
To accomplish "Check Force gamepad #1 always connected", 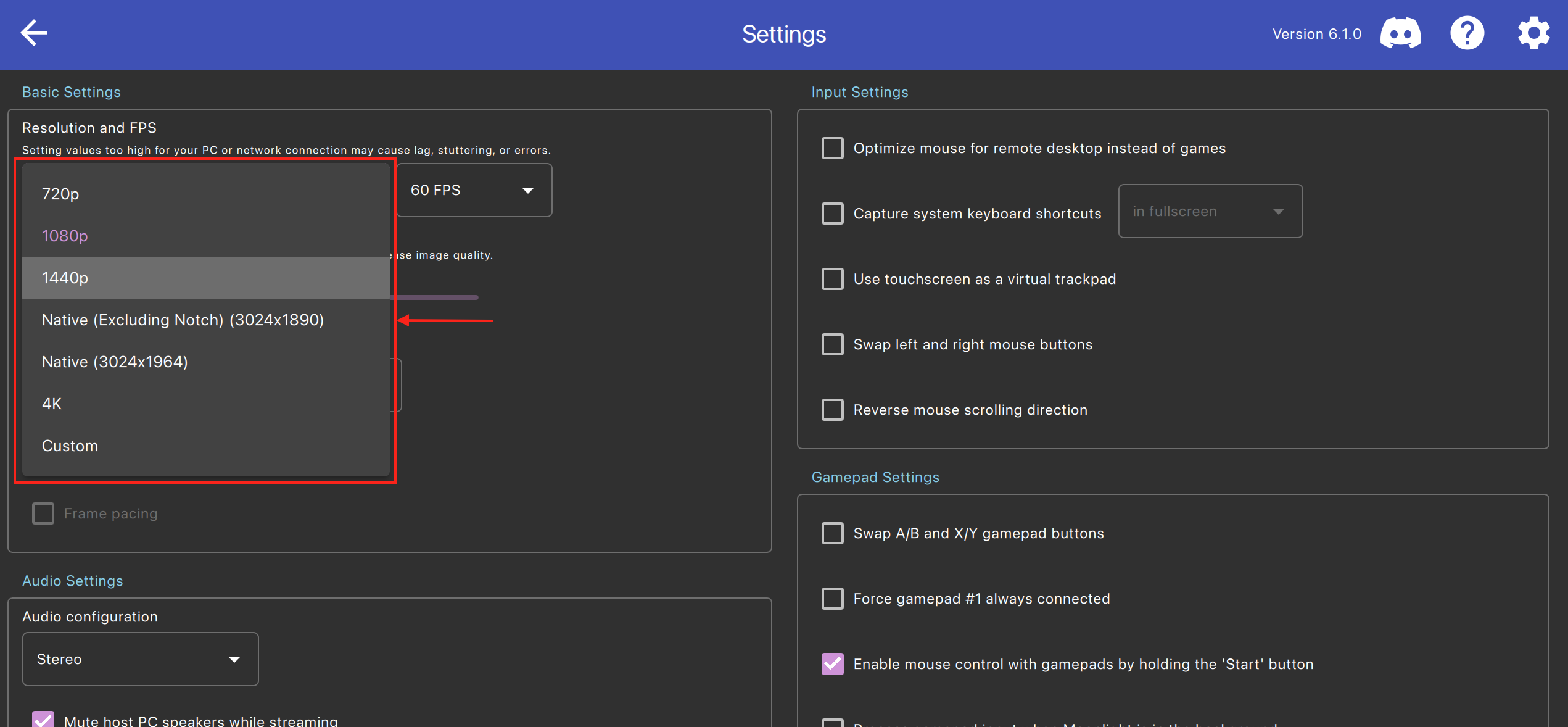I will (x=832, y=598).
